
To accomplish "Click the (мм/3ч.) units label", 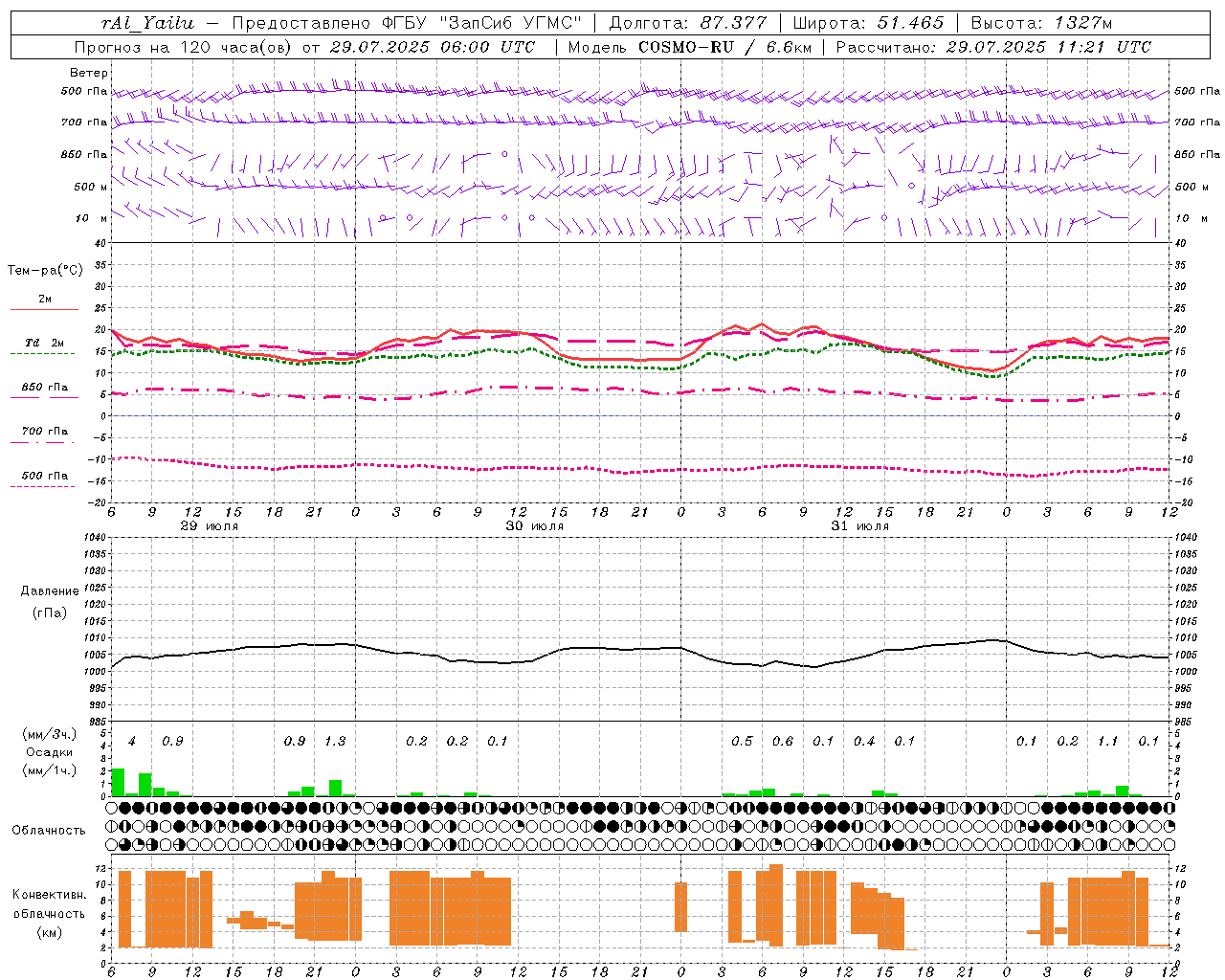I will (x=50, y=734).
